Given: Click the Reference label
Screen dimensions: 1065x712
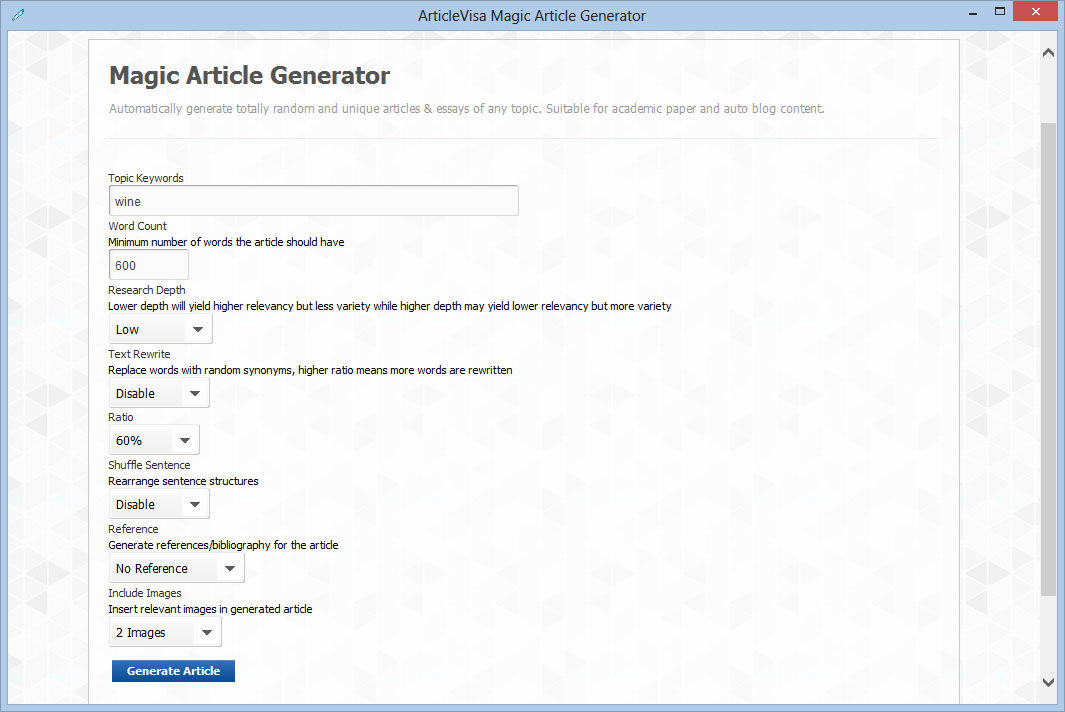Looking at the screenshot, I should 133,529.
